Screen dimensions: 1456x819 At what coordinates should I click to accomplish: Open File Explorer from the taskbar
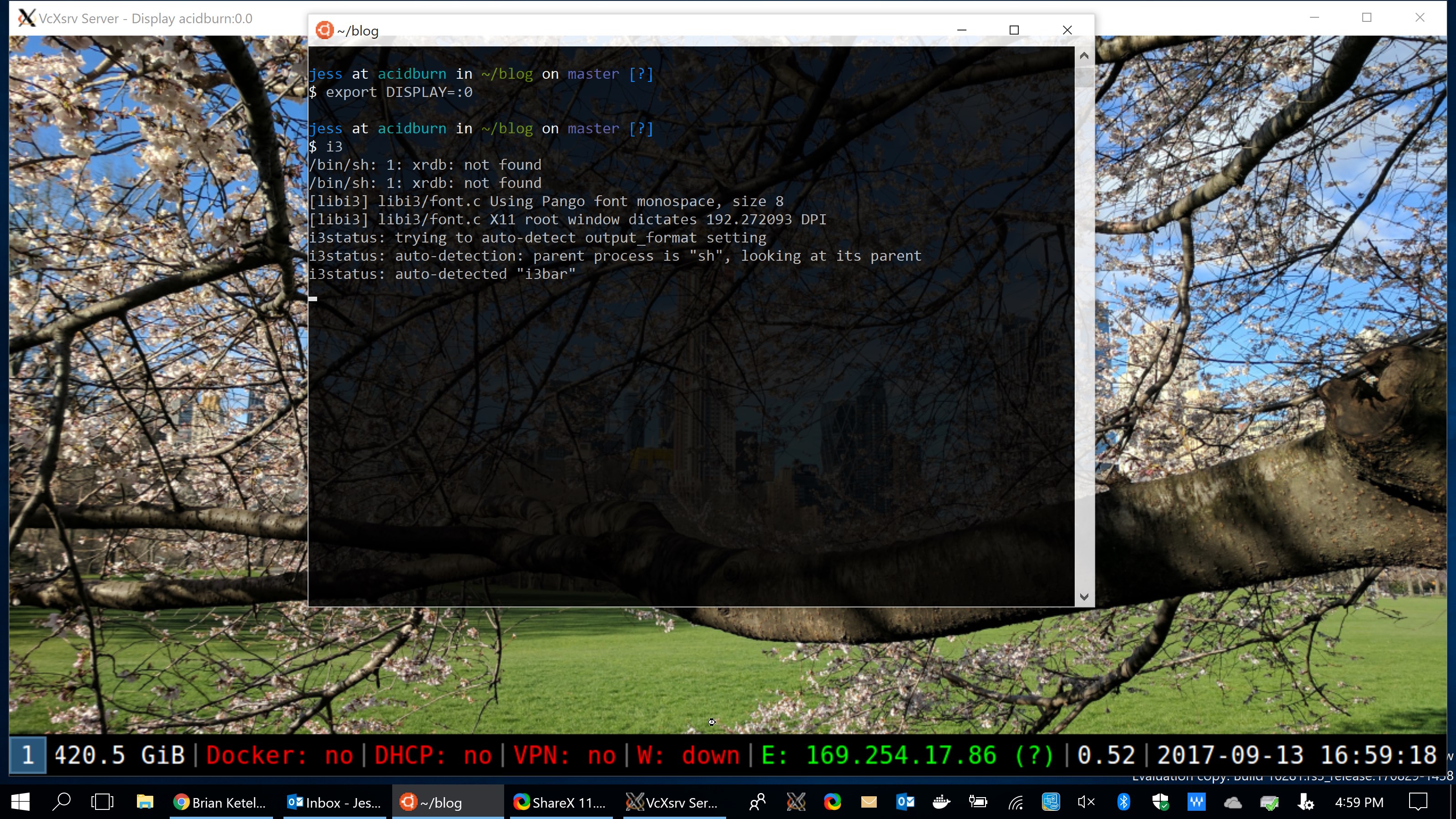click(x=145, y=801)
